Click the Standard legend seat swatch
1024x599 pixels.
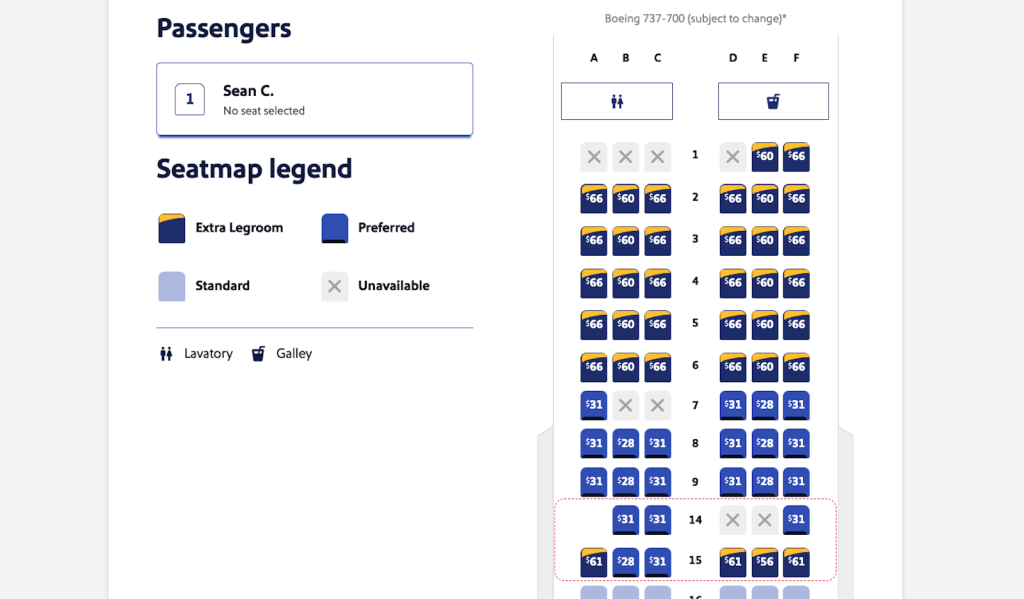[172, 286]
